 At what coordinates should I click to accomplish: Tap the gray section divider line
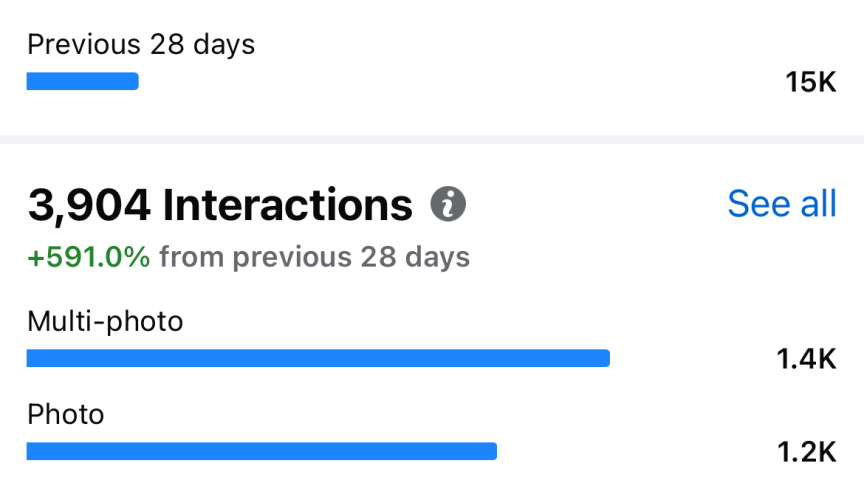click(x=432, y=139)
